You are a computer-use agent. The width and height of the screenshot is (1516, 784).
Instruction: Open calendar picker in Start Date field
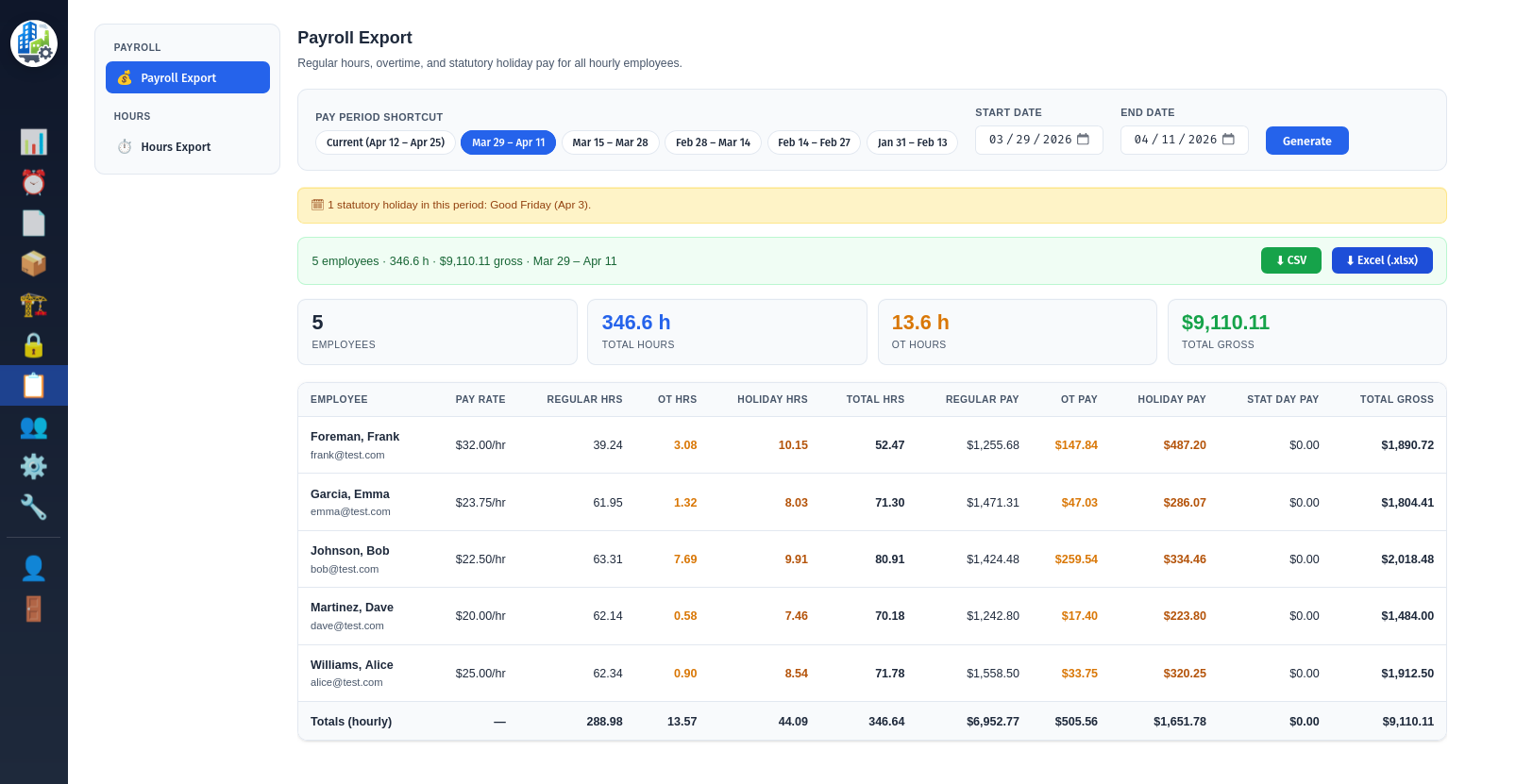[x=1083, y=140]
